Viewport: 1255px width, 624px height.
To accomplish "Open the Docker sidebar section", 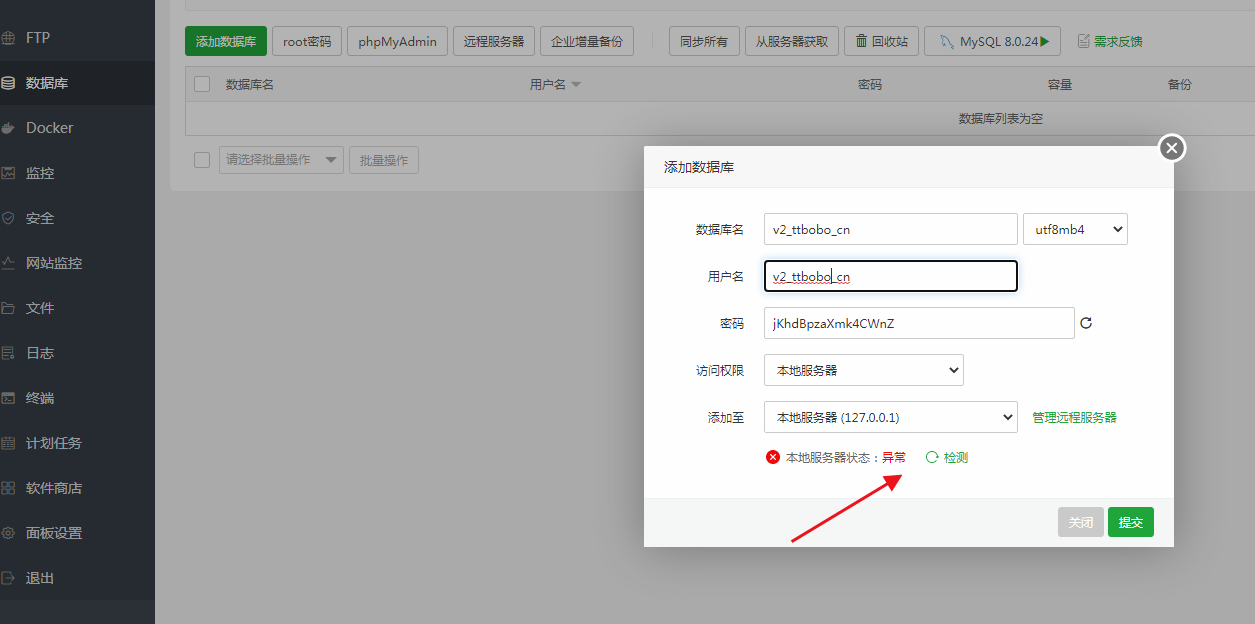I will coord(77,128).
